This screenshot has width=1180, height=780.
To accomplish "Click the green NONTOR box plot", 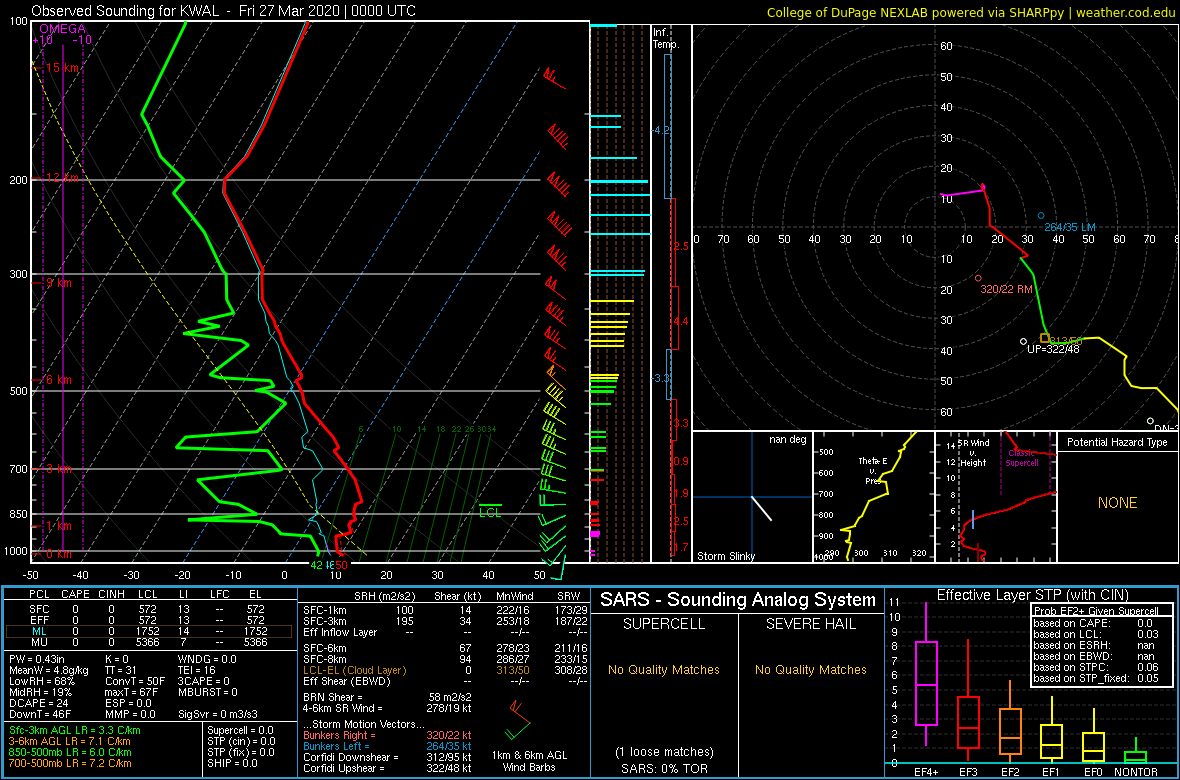I will coord(1136,750).
